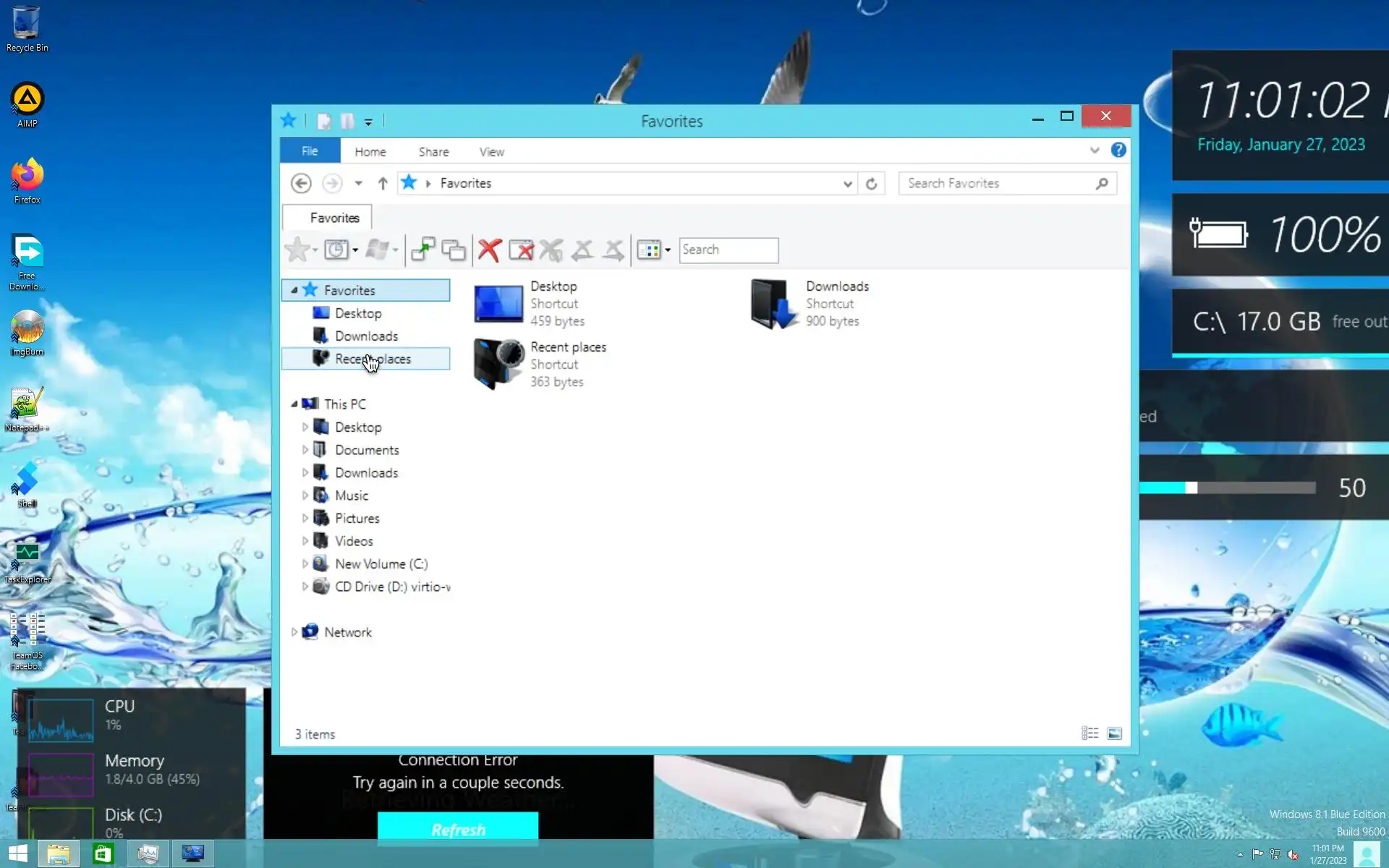Click the close other tabs icon
Screen dimensions: 1389x868
521,250
